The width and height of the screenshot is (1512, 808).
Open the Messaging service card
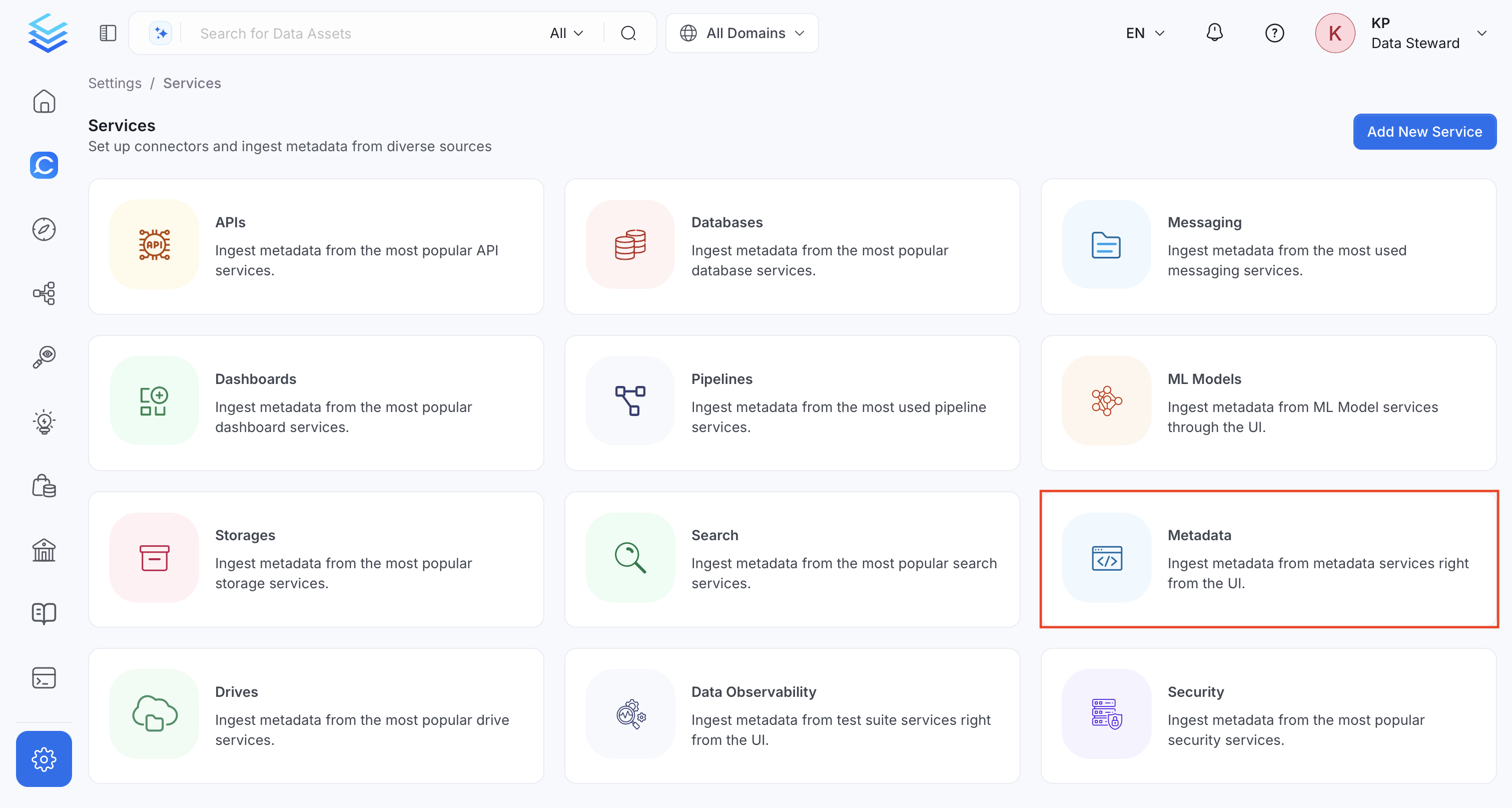coord(1268,247)
